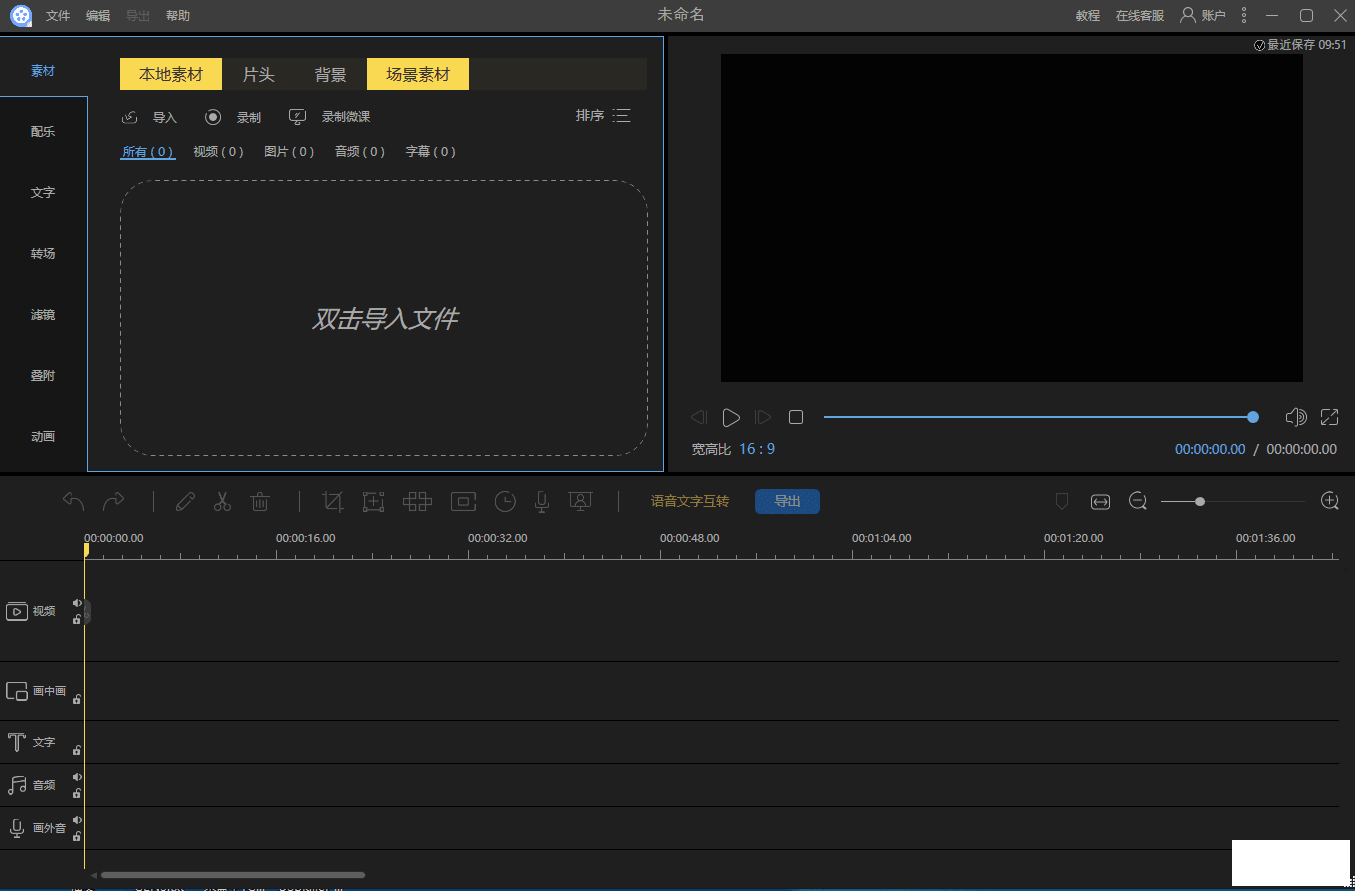The image size is (1355, 891).
Task: Click the trash delete icon
Action: click(260, 501)
